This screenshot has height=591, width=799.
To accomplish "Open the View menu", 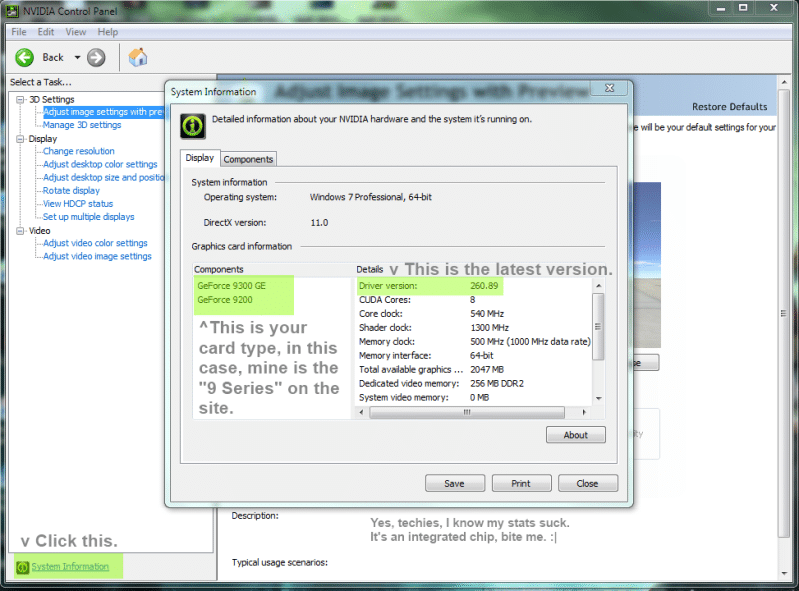I will (x=75, y=32).
